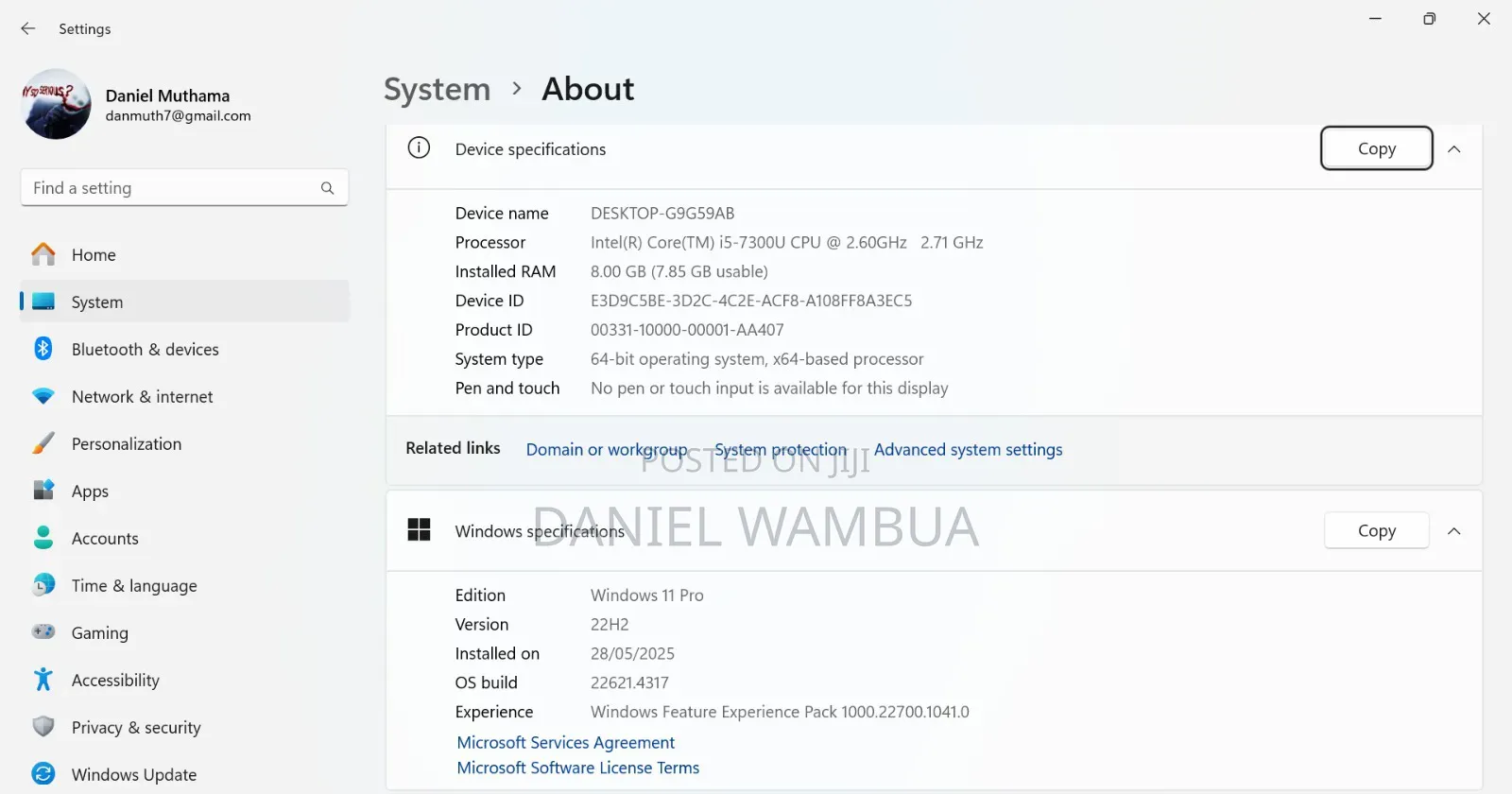This screenshot has height=794, width=1512.
Task: Click the search magnifier icon
Action: click(327, 188)
